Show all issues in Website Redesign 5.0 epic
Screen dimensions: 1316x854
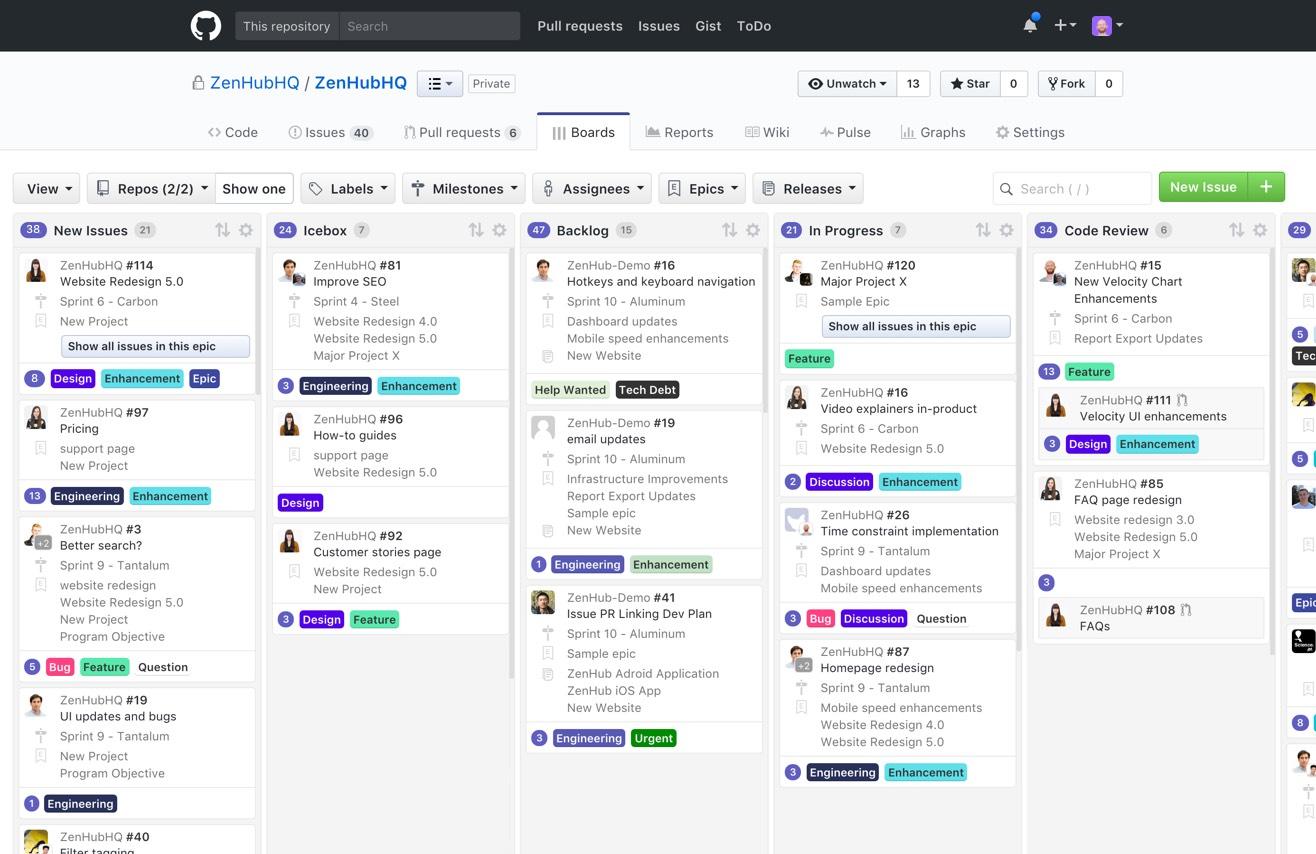click(155, 346)
